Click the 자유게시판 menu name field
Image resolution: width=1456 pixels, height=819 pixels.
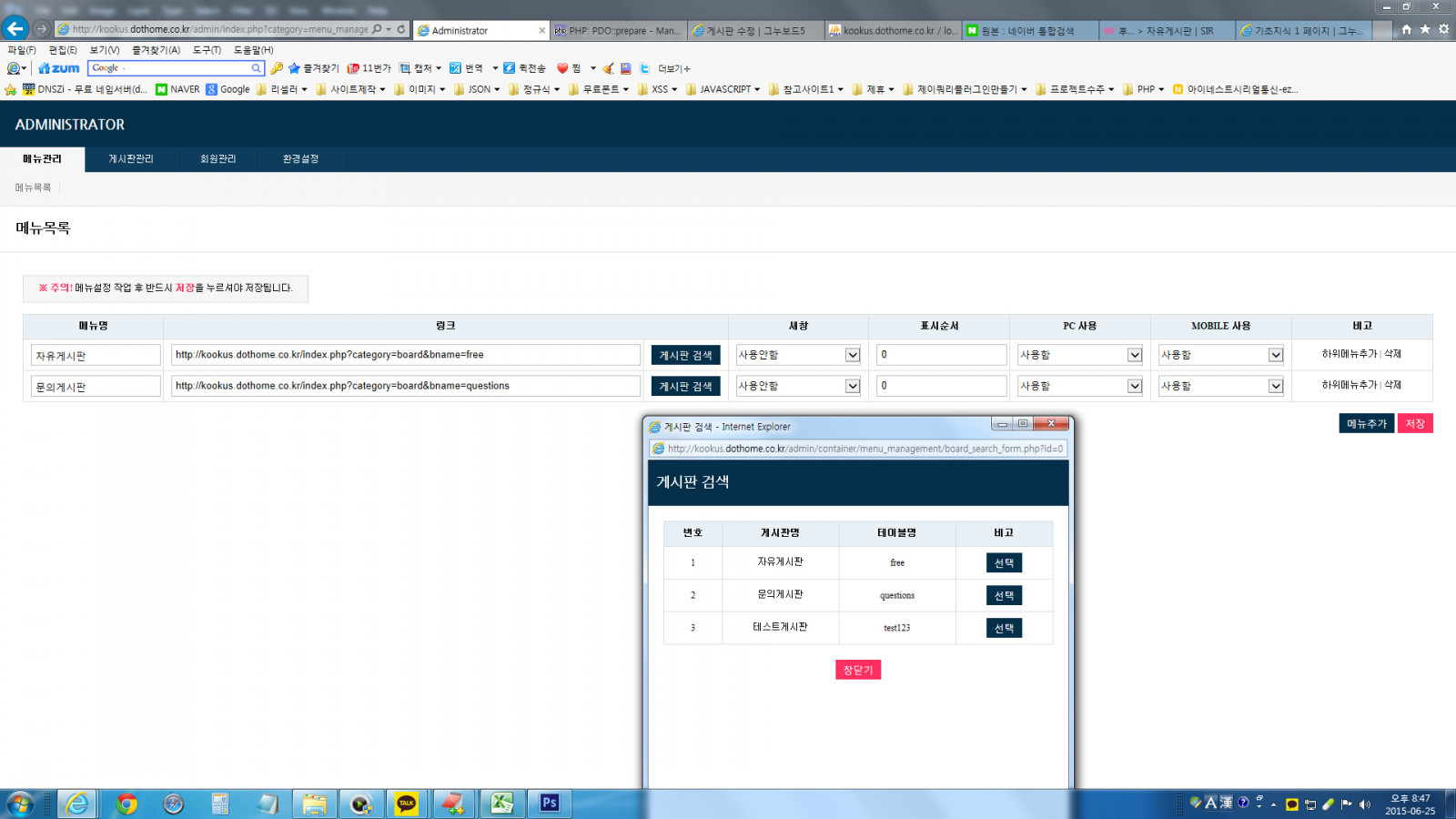(x=96, y=356)
